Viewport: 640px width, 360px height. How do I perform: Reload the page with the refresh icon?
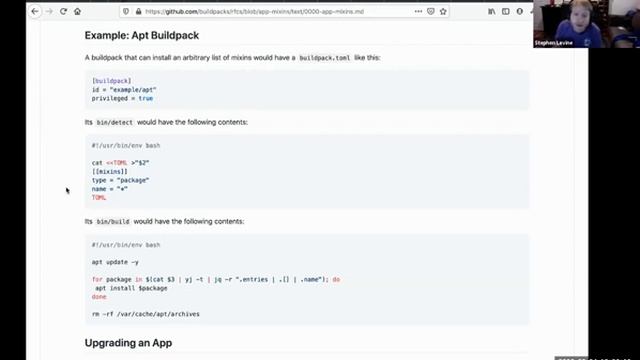(63, 11)
